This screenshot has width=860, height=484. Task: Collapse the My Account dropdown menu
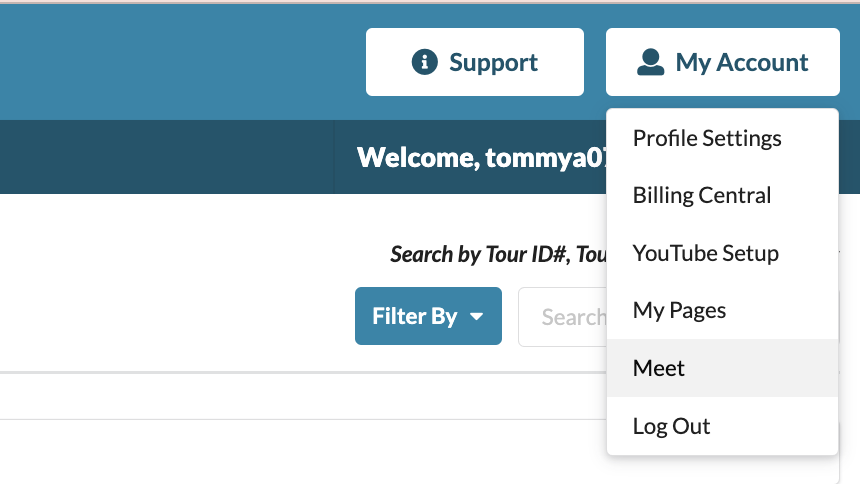[x=723, y=62]
